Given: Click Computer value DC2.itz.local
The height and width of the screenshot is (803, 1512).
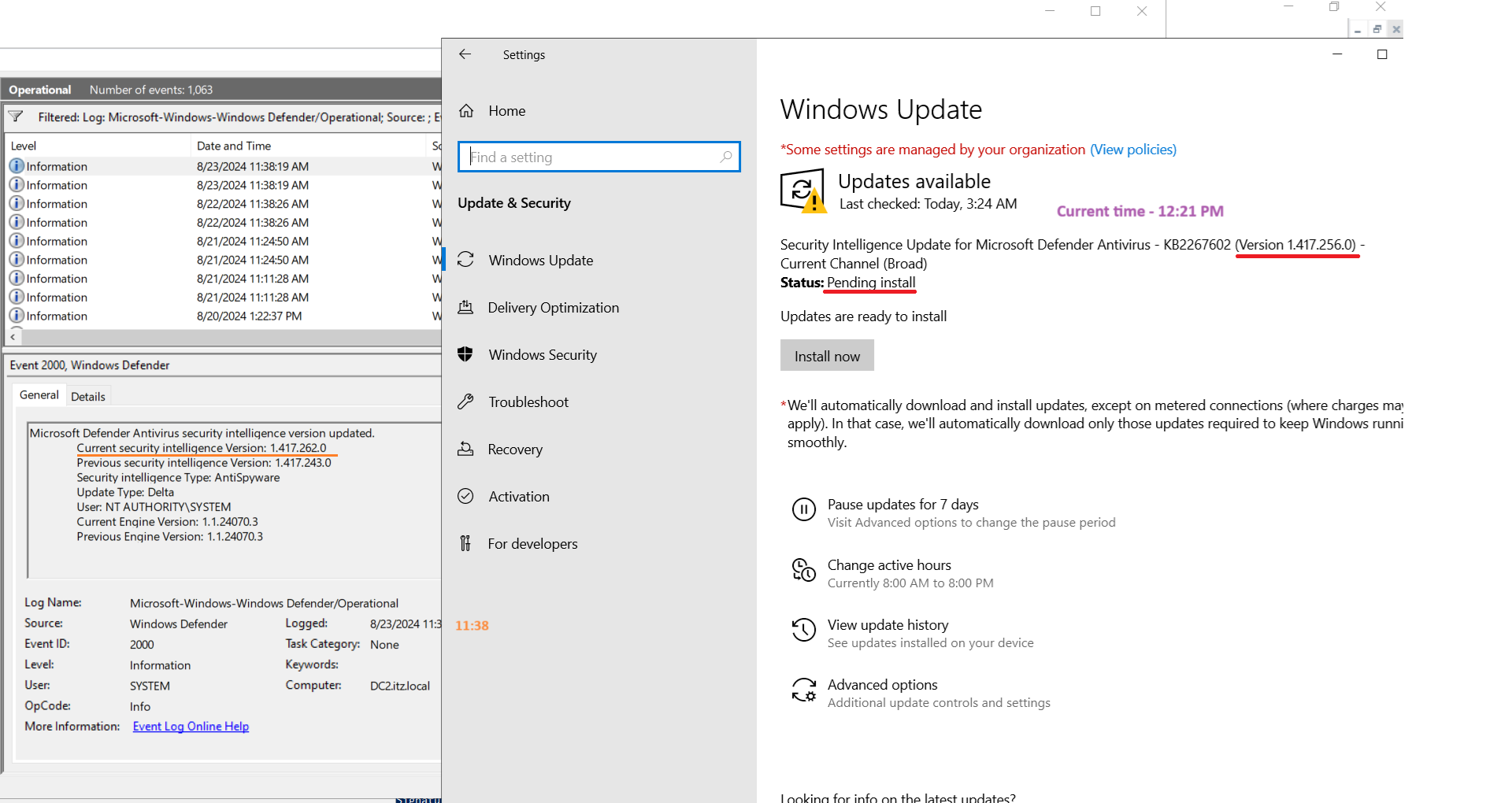Looking at the screenshot, I should point(400,686).
